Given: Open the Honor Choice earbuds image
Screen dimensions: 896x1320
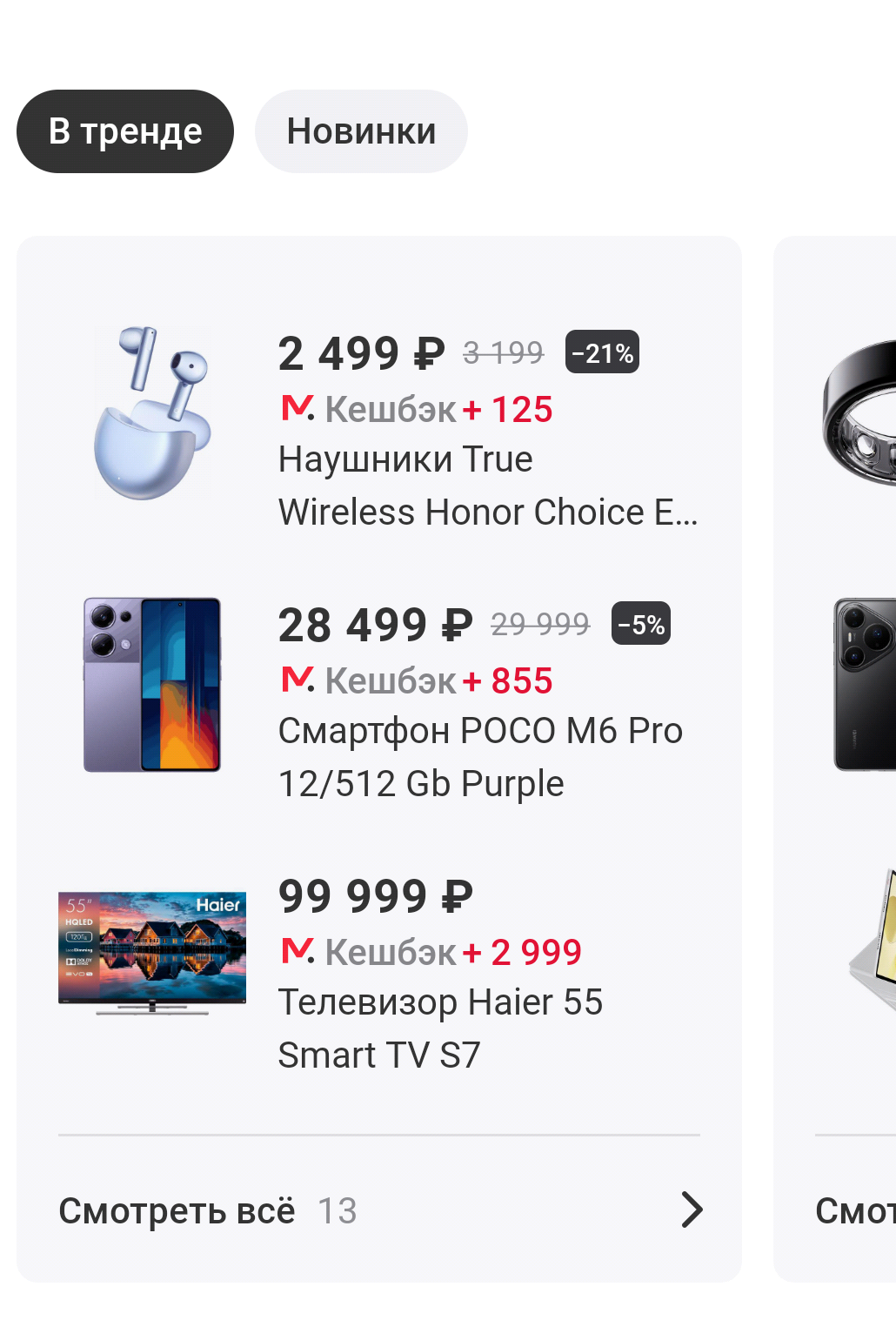Looking at the screenshot, I should [x=152, y=412].
